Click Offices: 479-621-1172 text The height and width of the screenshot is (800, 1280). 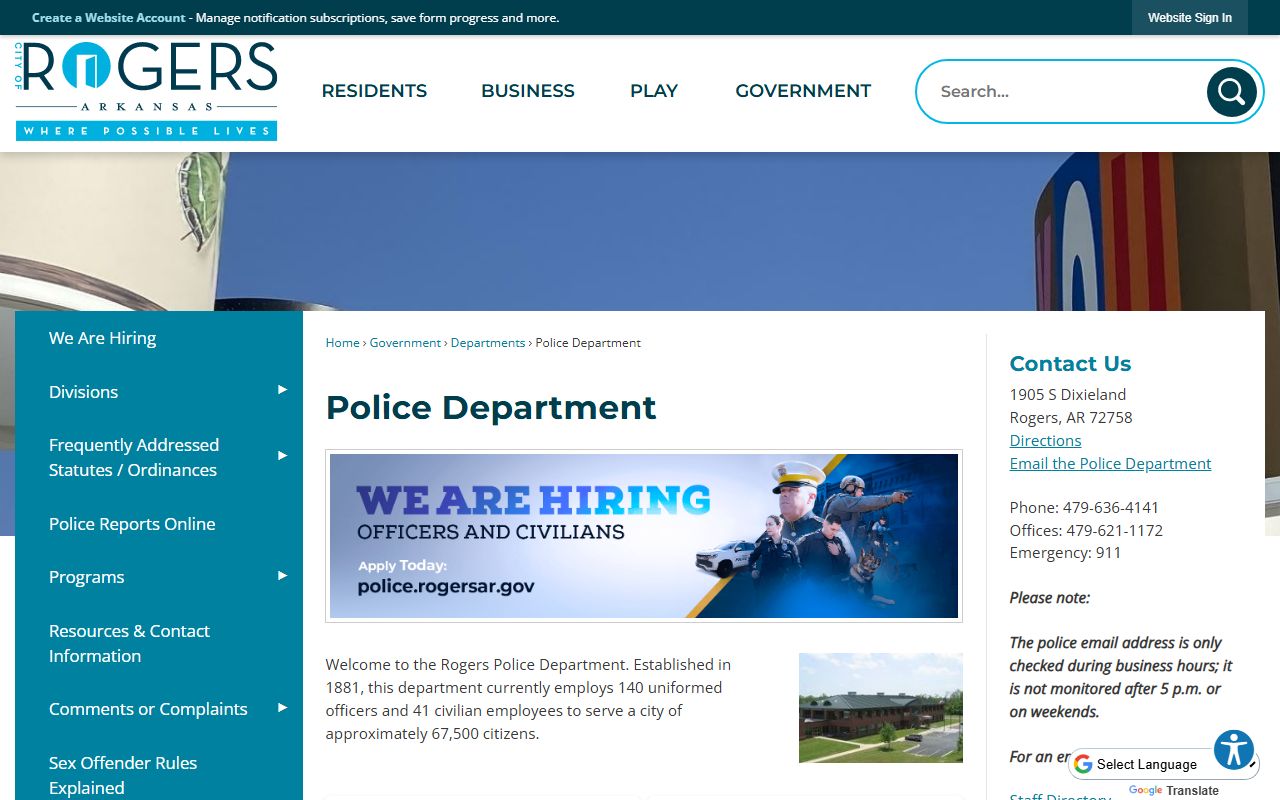(1086, 530)
